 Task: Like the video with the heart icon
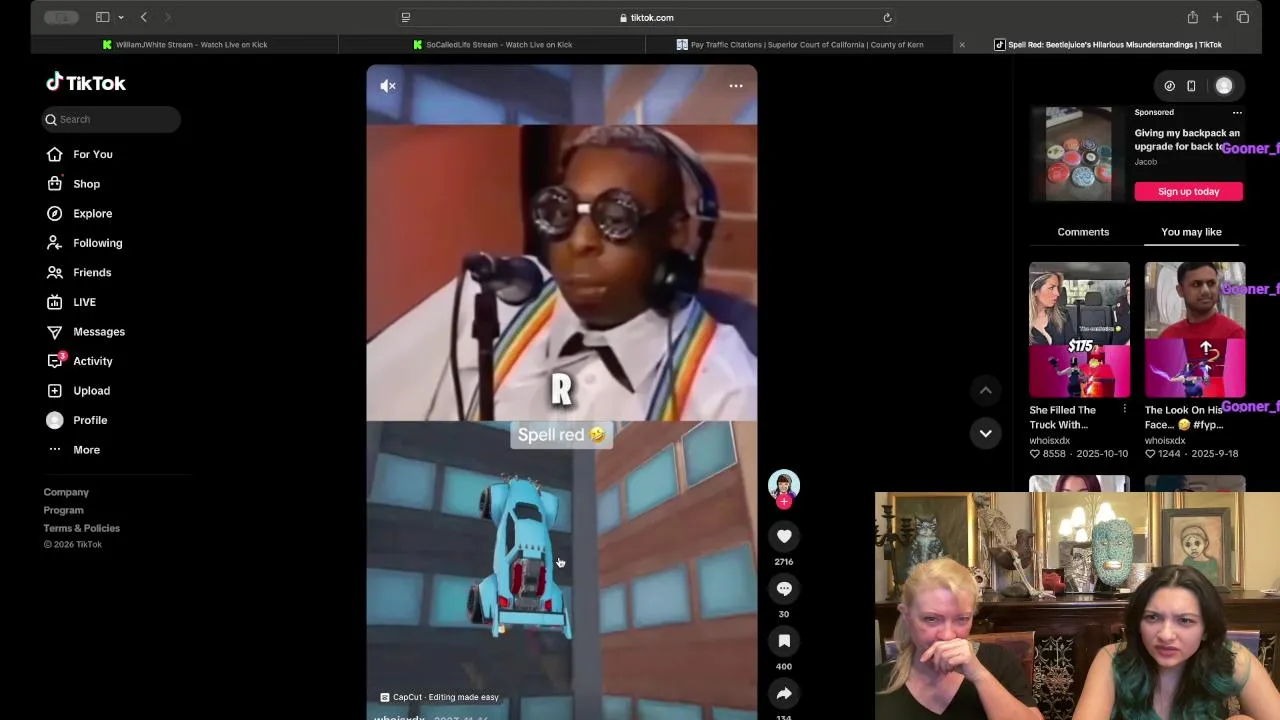coord(784,537)
